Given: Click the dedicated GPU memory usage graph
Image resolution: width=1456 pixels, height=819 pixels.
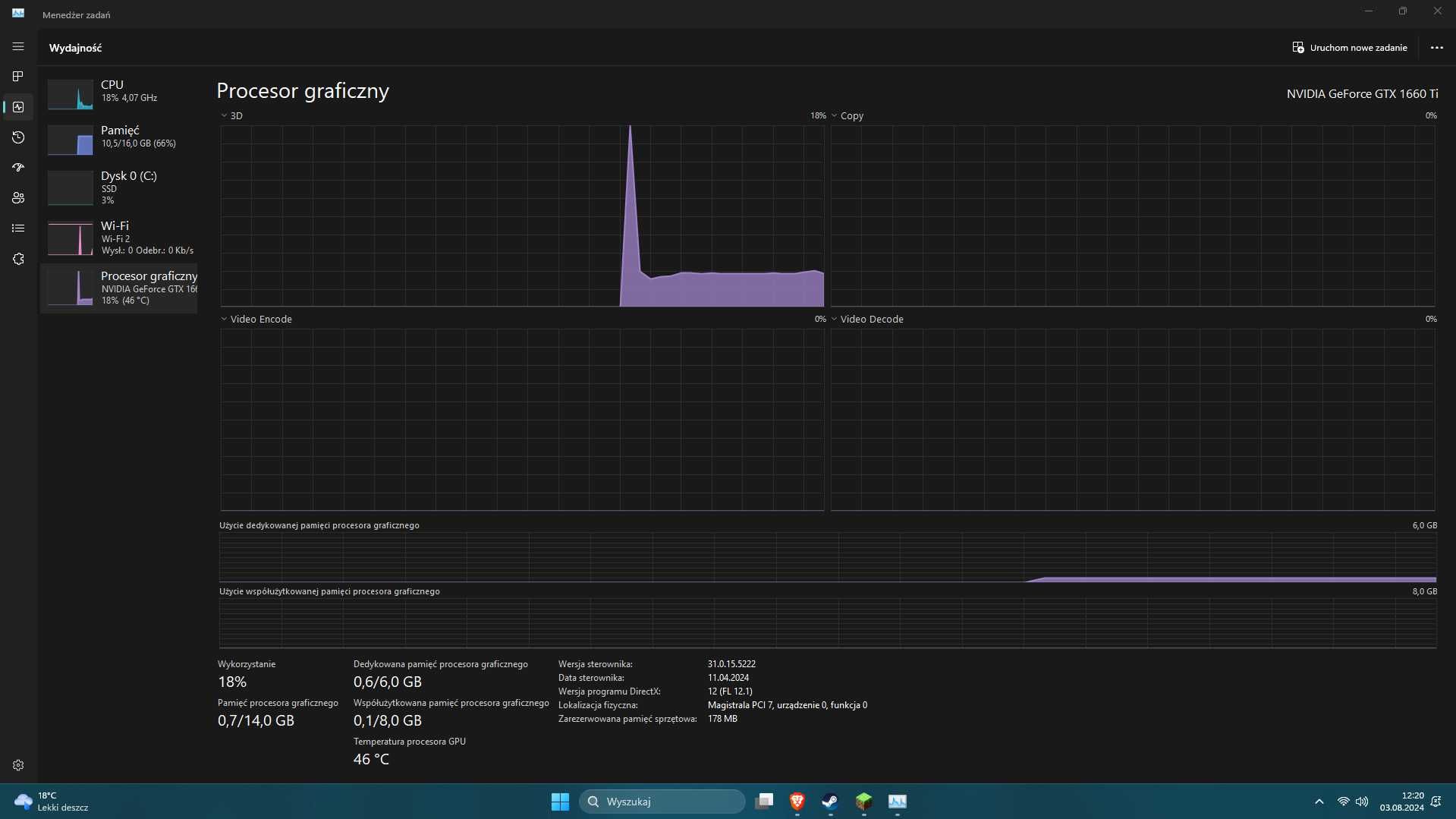Looking at the screenshot, I should pyautogui.click(x=828, y=557).
